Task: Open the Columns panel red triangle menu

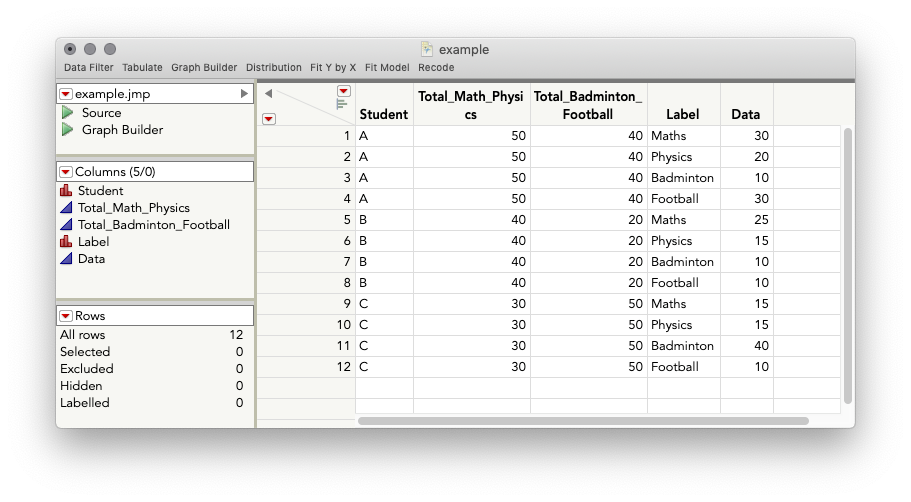Action: pos(66,172)
